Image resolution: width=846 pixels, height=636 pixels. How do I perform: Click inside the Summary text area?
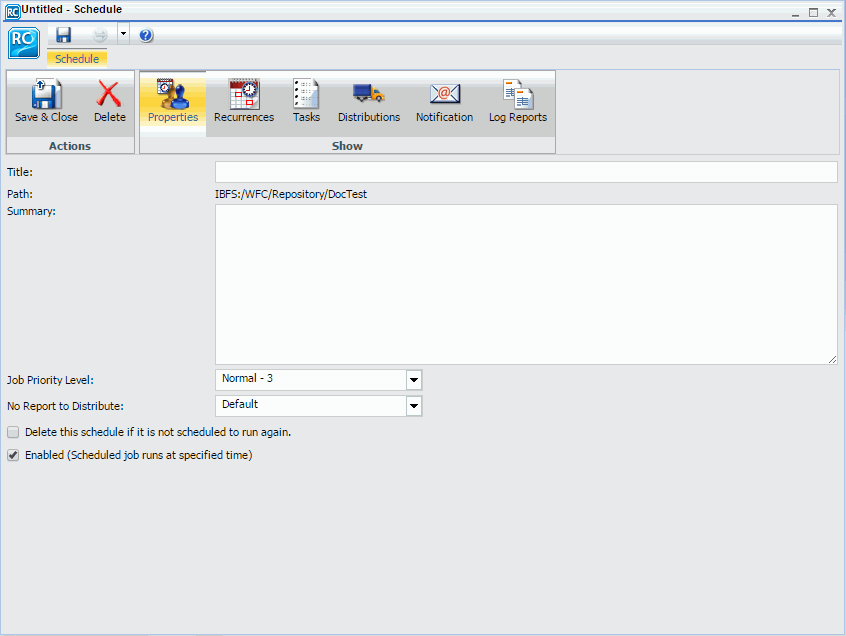click(526, 284)
